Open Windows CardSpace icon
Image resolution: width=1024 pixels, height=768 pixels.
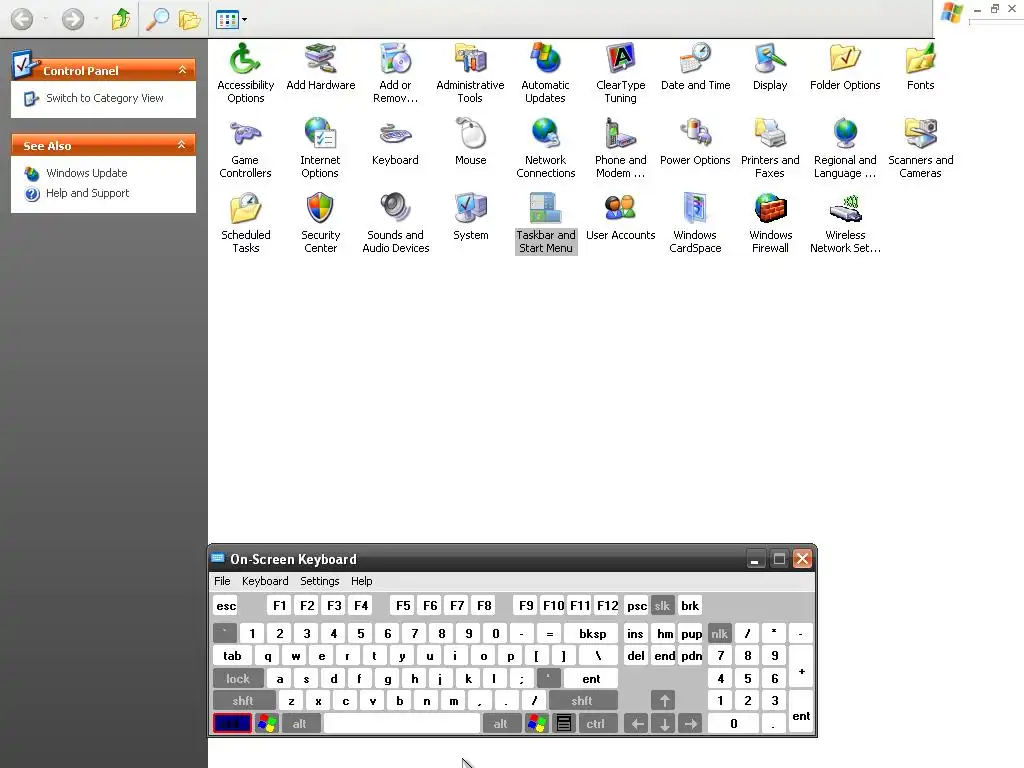(695, 223)
